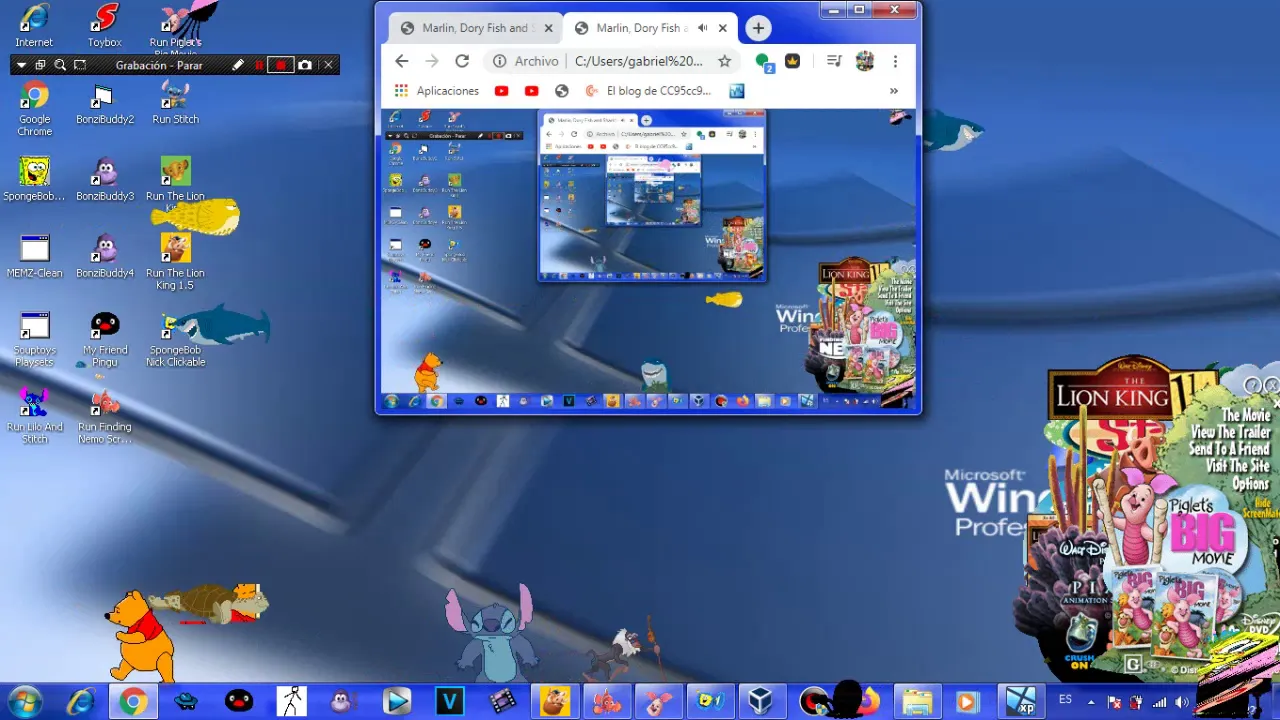1280x720 pixels.
Task: Open a new Chrome tab
Action: [758, 28]
